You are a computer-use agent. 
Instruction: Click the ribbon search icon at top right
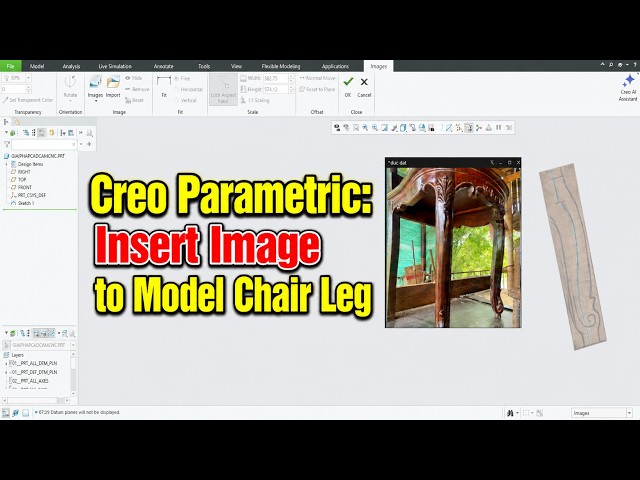point(611,65)
